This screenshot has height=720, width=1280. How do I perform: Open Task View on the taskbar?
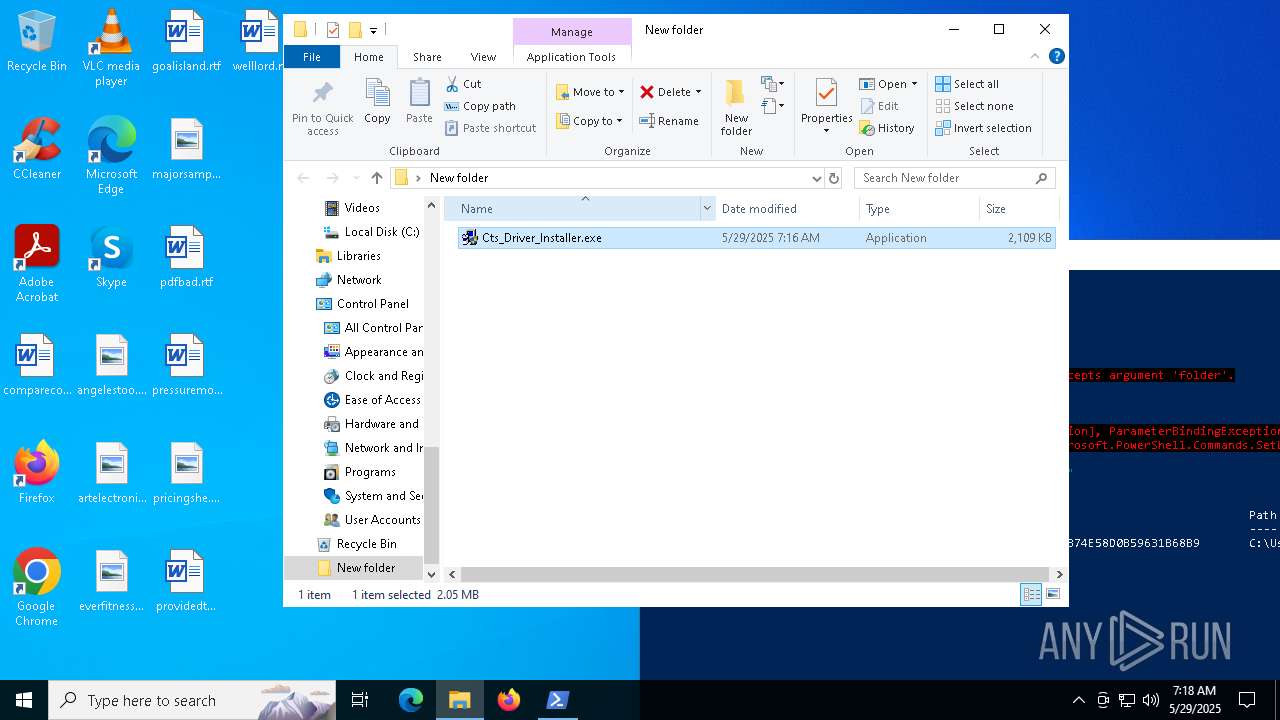coord(360,700)
